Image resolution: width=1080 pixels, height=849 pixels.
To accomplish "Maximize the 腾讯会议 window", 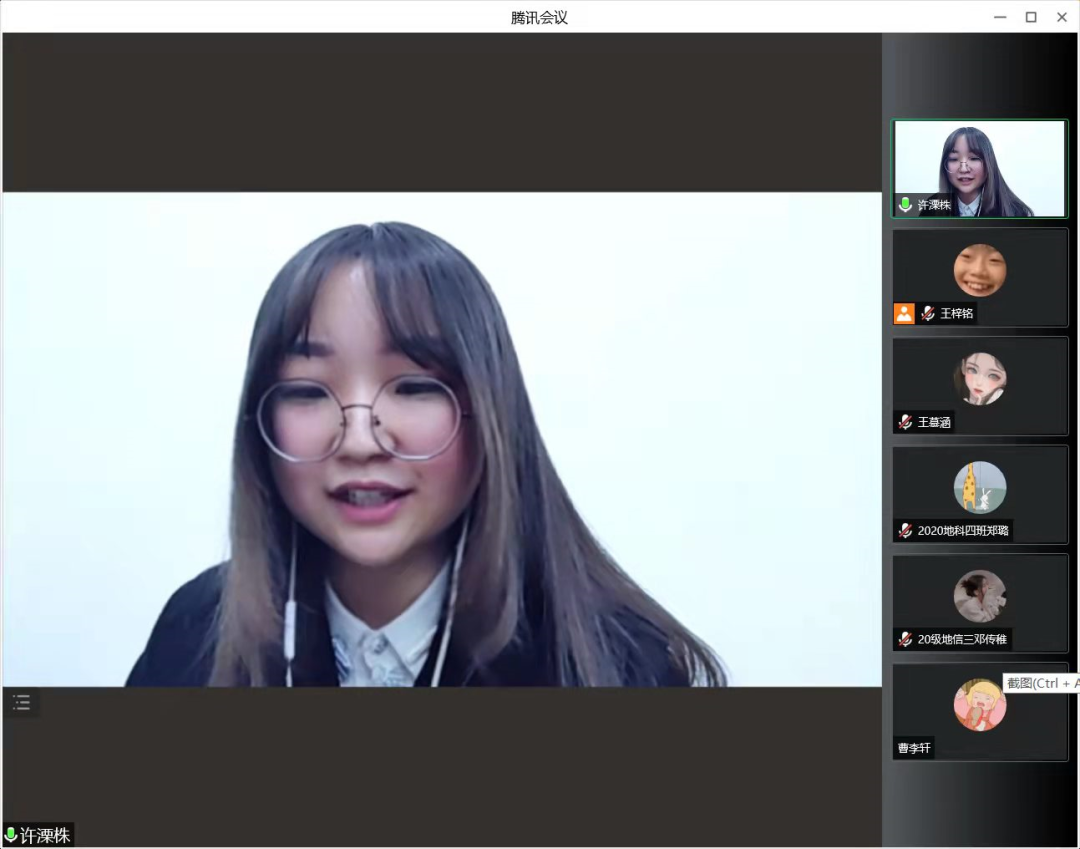I will click(x=1031, y=17).
